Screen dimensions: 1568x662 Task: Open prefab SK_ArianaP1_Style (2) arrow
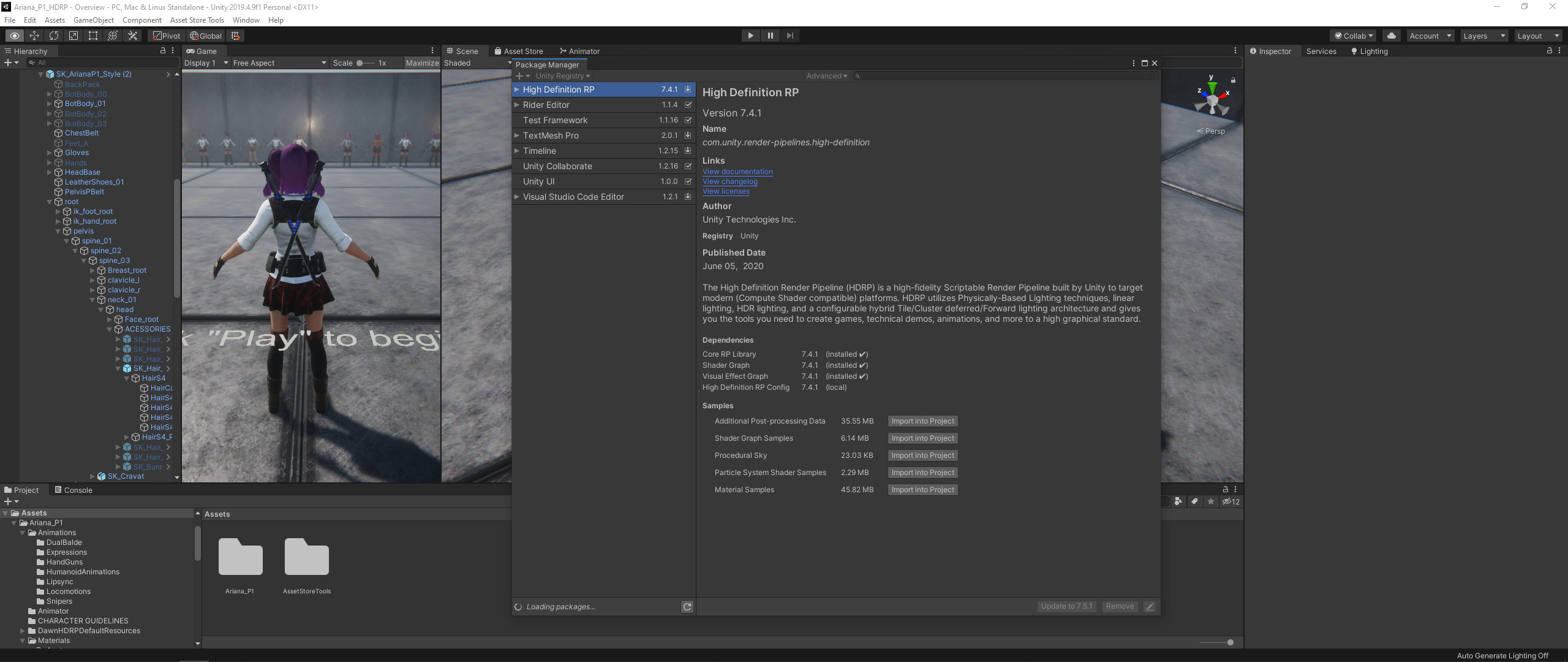[x=168, y=74]
